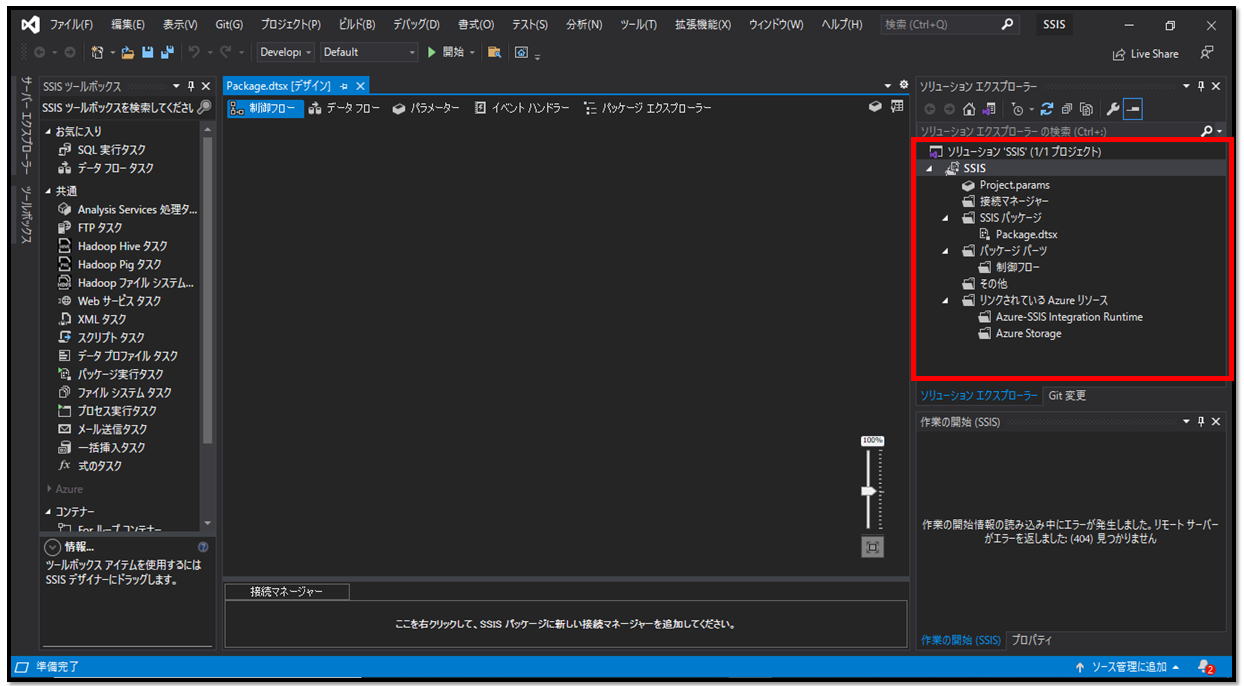Image resolution: width=1244 pixels, height=686 pixels.
Task: Open the Default platform dropdown
Action: 369,52
